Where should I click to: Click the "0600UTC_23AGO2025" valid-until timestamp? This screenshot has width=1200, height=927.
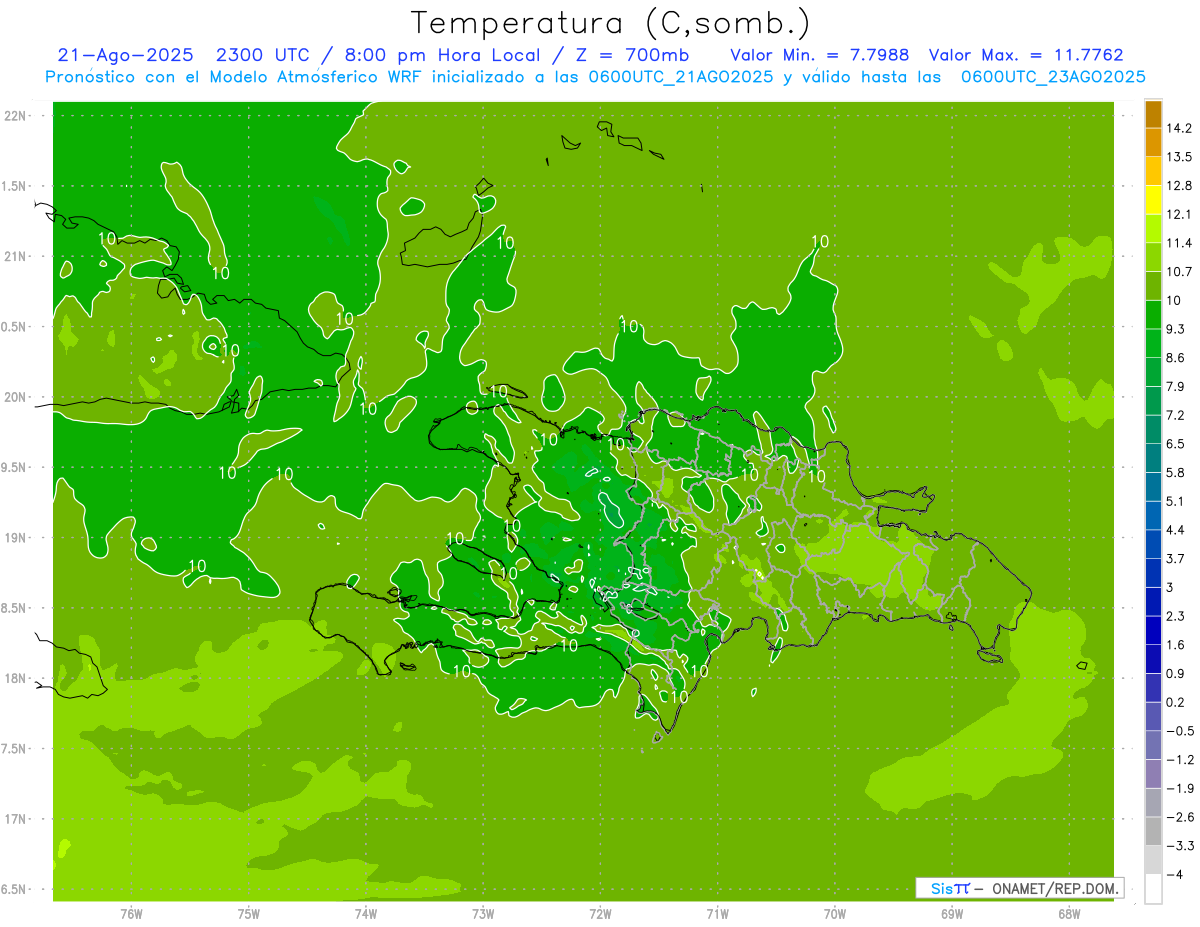1053,77
